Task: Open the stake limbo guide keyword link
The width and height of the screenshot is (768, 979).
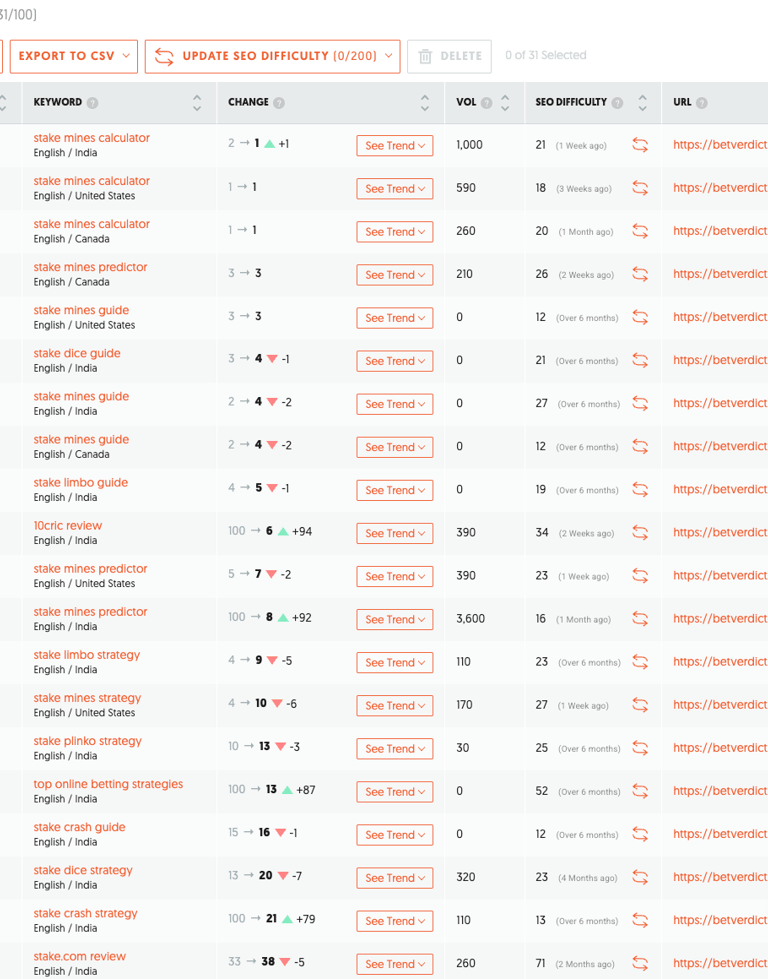Action: tap(81, 482)
